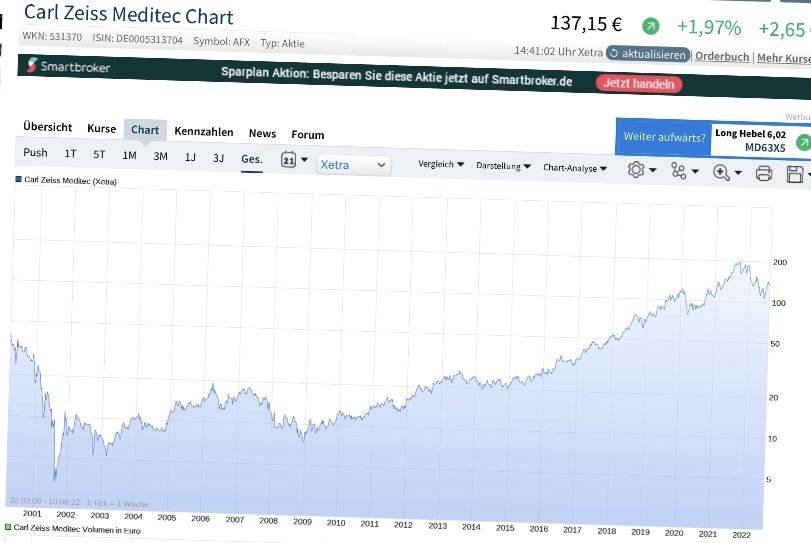This screenshot has width=811, height=543.
Task: Click the save diskette icon
Action: [x=795, y=174]
